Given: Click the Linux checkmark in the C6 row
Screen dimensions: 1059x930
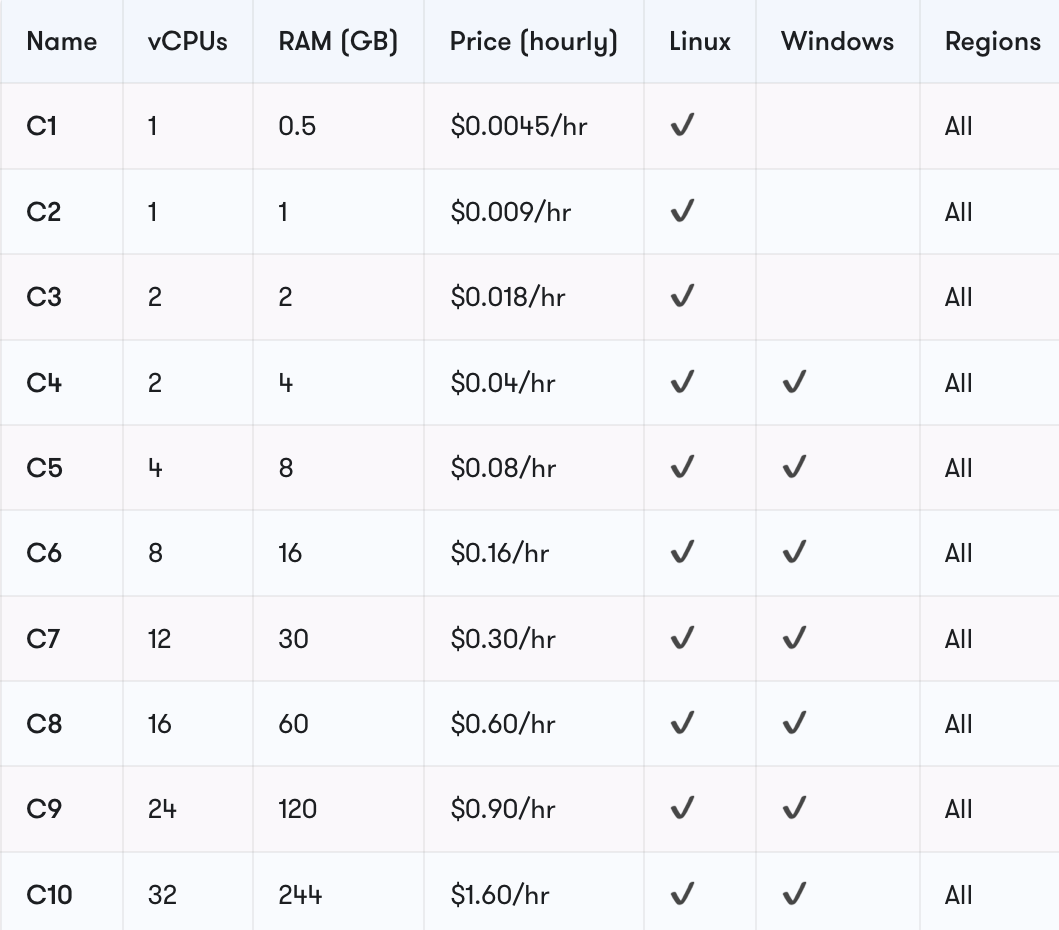Looking at the screenshot, I should (x=682, y=552).
